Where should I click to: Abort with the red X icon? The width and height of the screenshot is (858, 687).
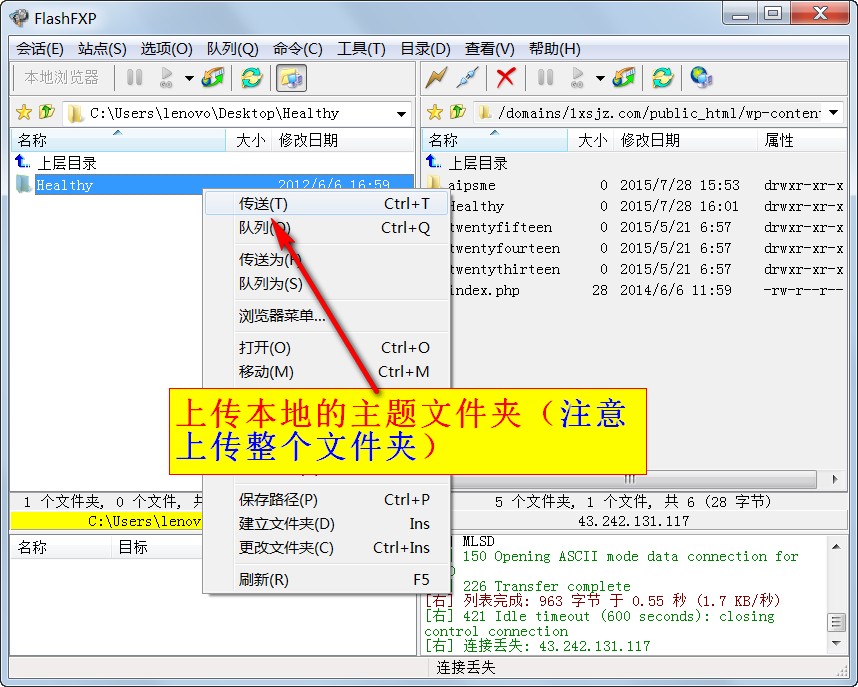pyautogui.click(x=506, y=78)
